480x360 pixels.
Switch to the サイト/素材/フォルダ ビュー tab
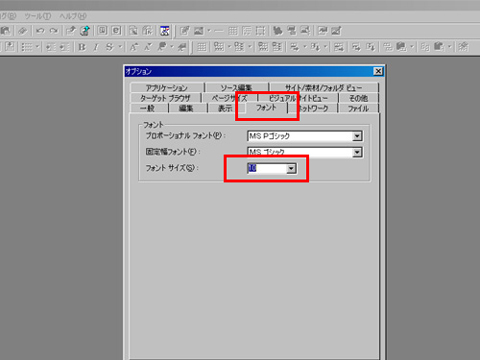tap(323, 88)
